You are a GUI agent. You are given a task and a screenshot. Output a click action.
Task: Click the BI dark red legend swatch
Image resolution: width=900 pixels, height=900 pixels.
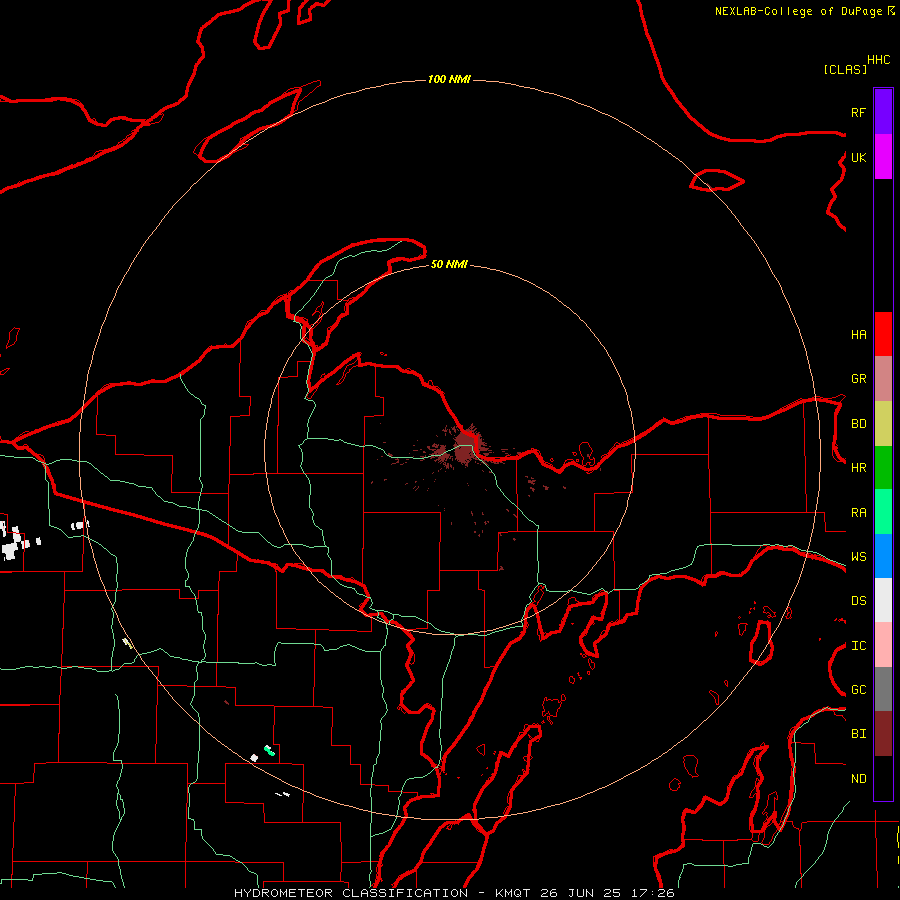click(x=883, y=734)
